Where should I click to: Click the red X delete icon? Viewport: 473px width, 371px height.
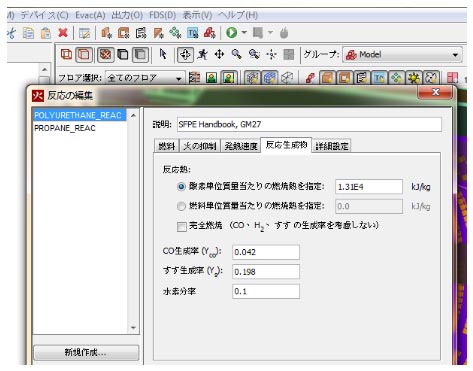click(63, 33)
